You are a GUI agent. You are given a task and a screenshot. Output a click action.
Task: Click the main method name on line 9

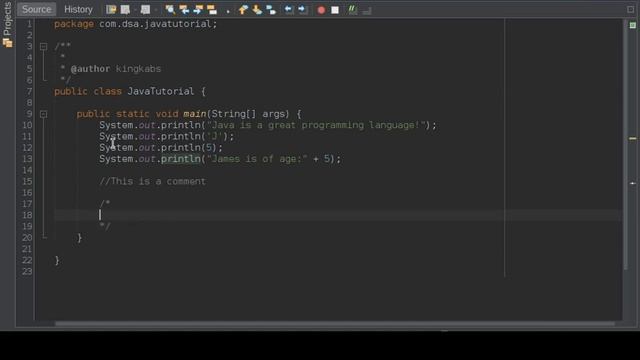195,114
